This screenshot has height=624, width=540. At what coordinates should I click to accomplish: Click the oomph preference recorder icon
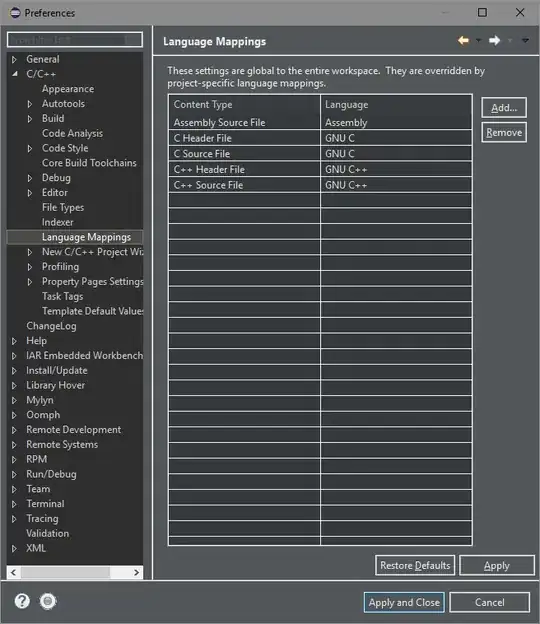(x=48, y=601)
